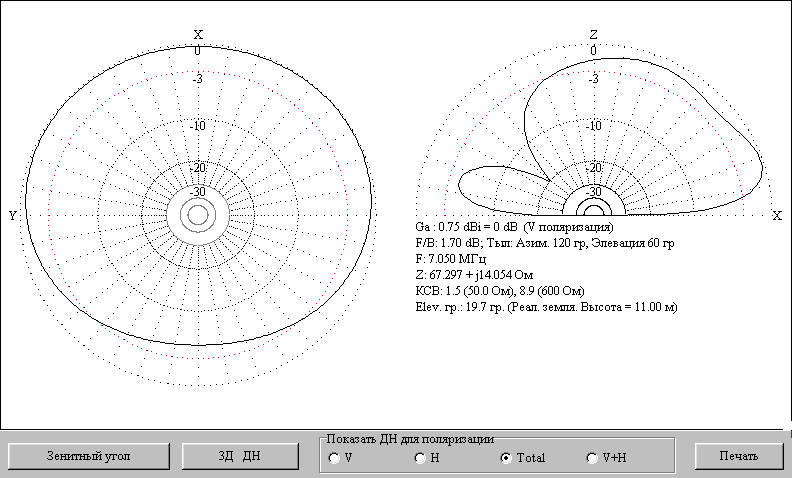
Task: Click the -3 ring label in azimuth plot
Action: [x=197, y=79]
